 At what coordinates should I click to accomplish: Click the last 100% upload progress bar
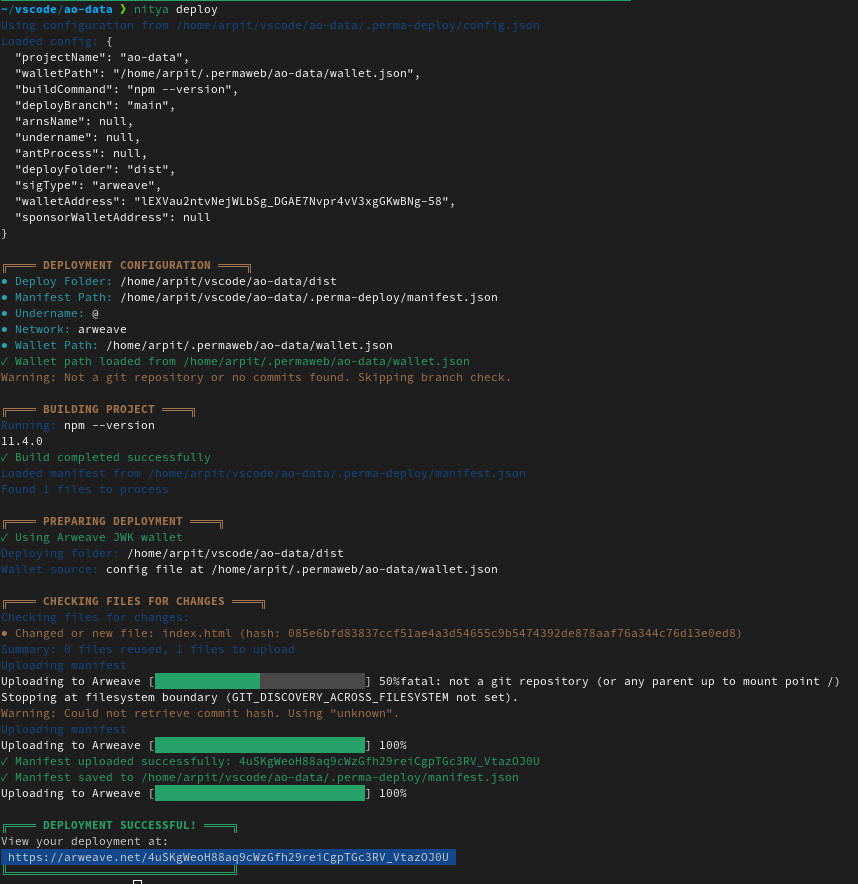[260, 793]
